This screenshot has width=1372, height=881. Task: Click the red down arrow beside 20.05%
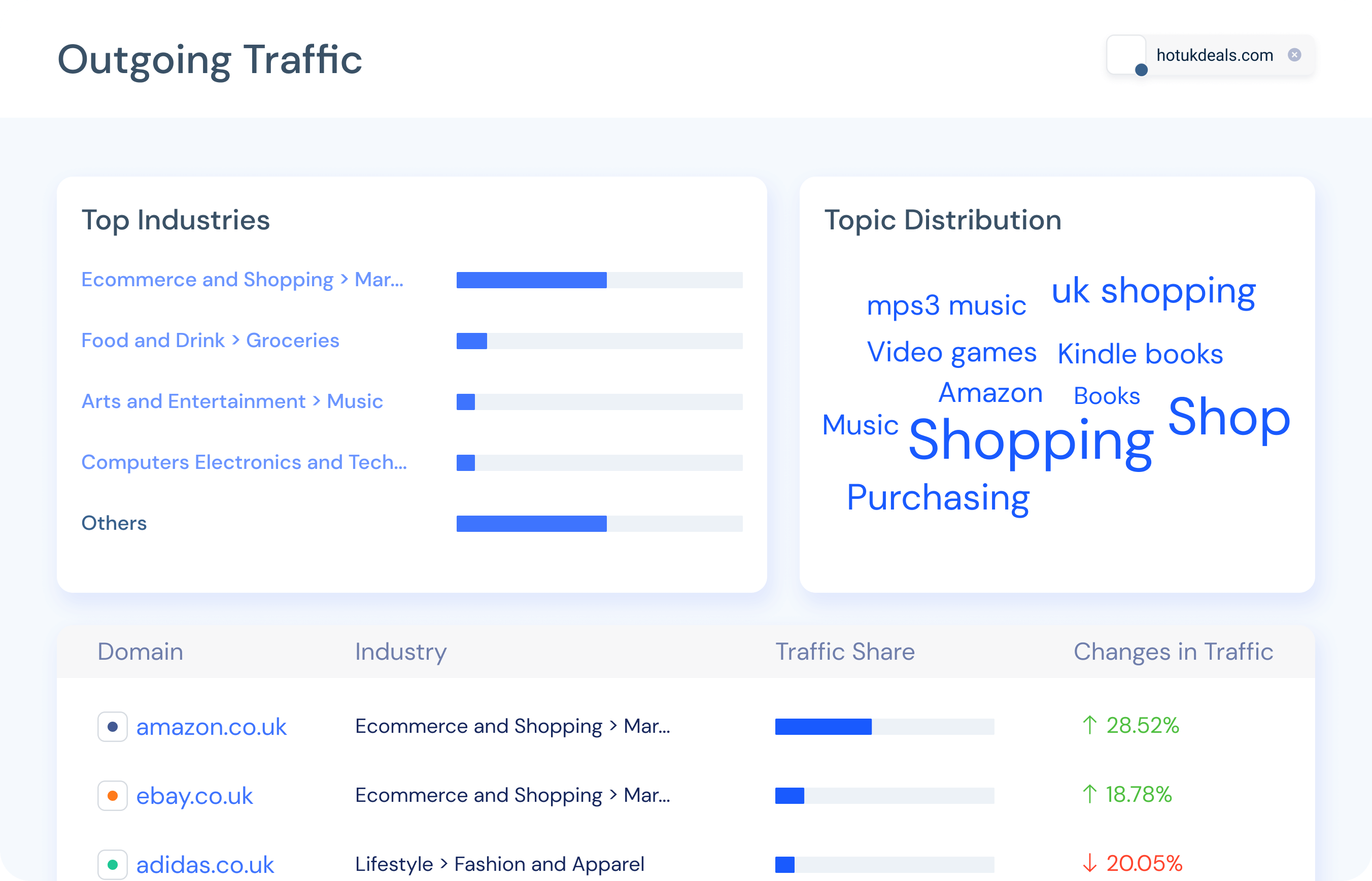point(1089,863)
